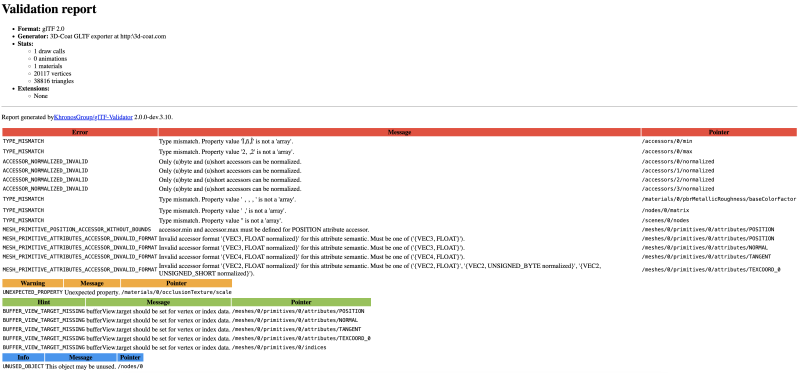The width and height of the screenshot is (800, 373).
Task: Click the '/accessors/3/normalized' pointer
Action: pos(678,189)
